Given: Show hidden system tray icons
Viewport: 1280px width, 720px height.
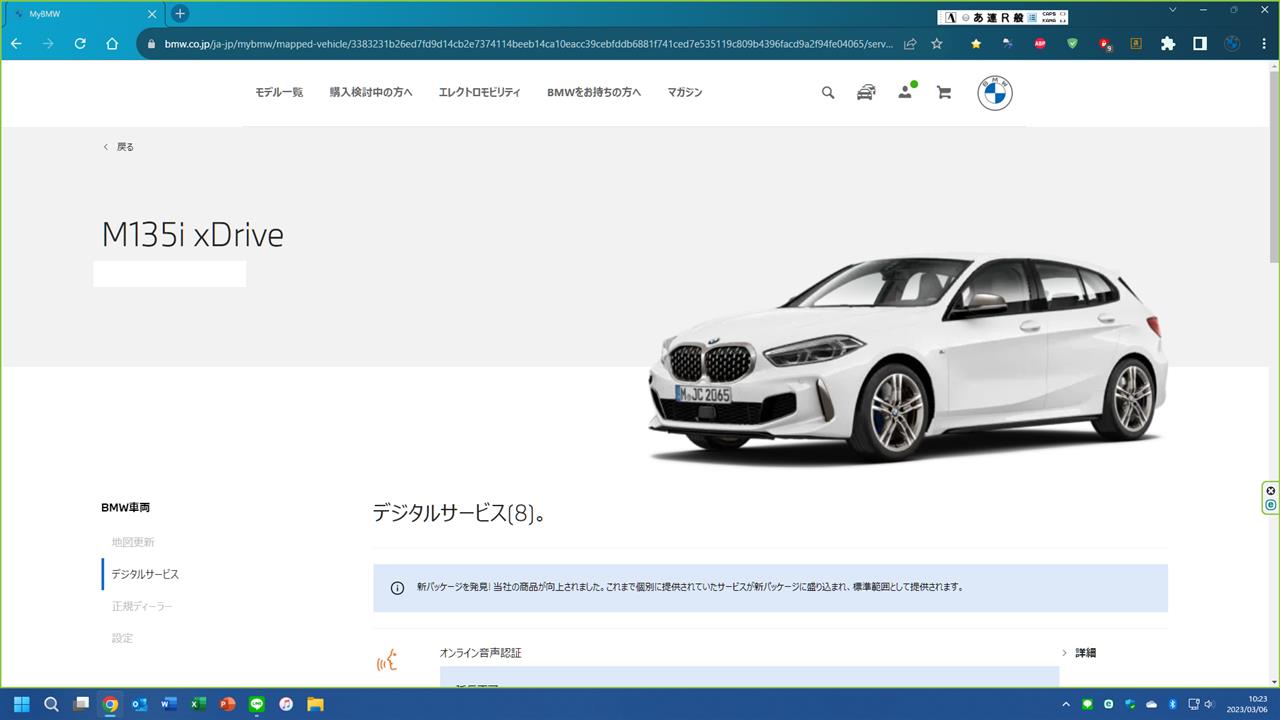Looking at the screenshot, I should point(1066,704).
